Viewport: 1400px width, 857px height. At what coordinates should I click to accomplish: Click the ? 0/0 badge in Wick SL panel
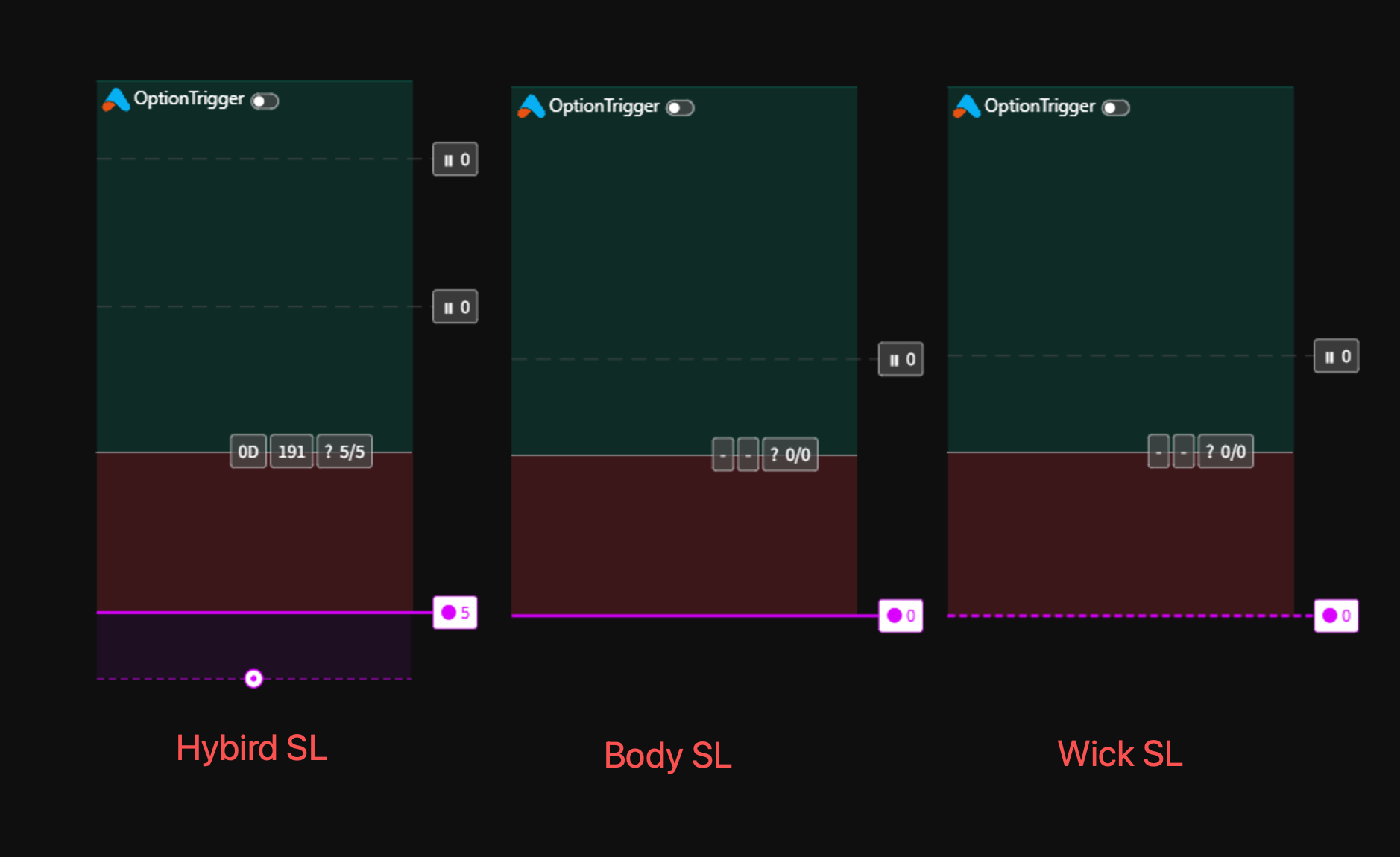coord(1226,452)
